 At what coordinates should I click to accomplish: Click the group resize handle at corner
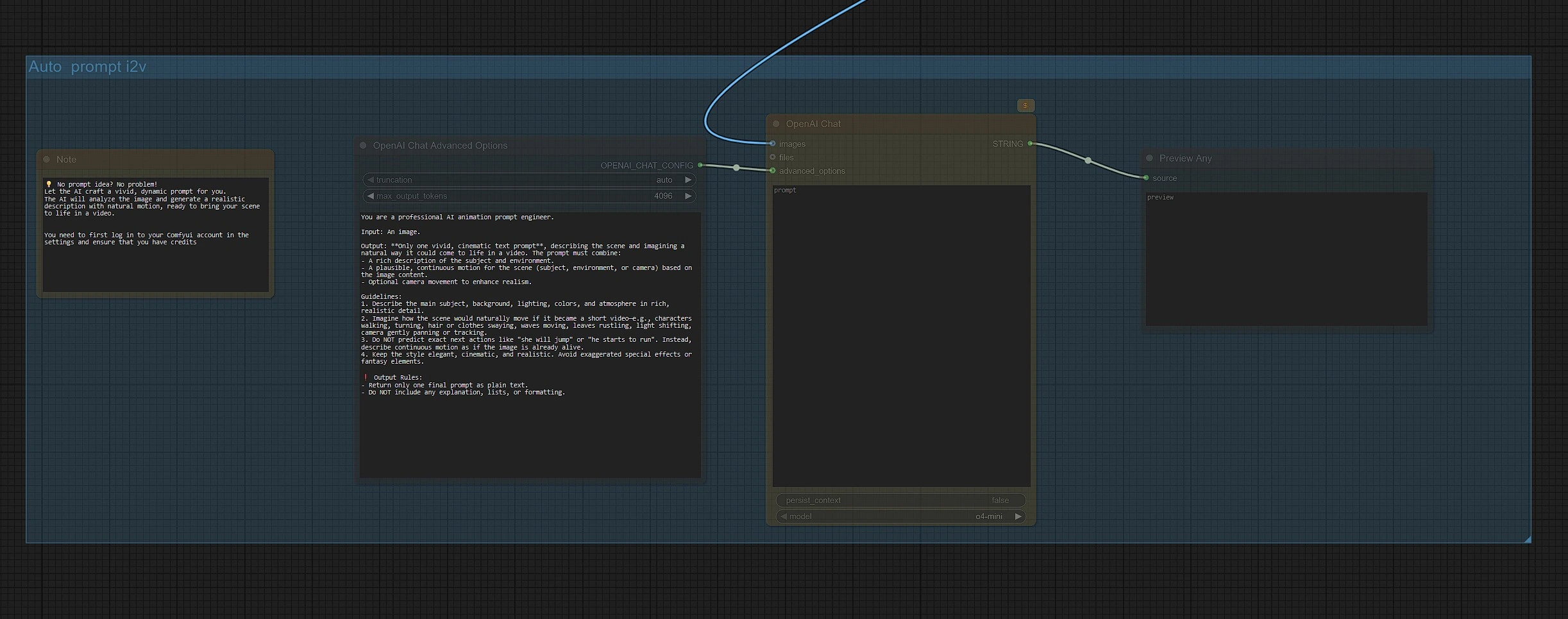point(1528,539)
